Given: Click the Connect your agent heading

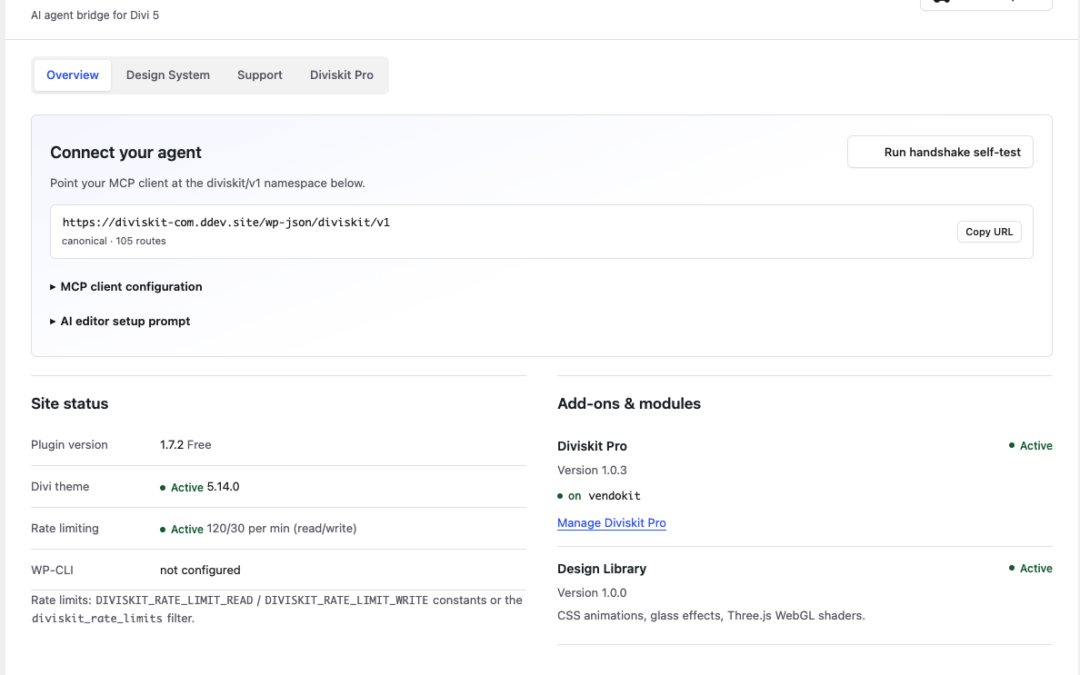Looking at the screenshot, I should pyautogui.click(x=125, y=152).
